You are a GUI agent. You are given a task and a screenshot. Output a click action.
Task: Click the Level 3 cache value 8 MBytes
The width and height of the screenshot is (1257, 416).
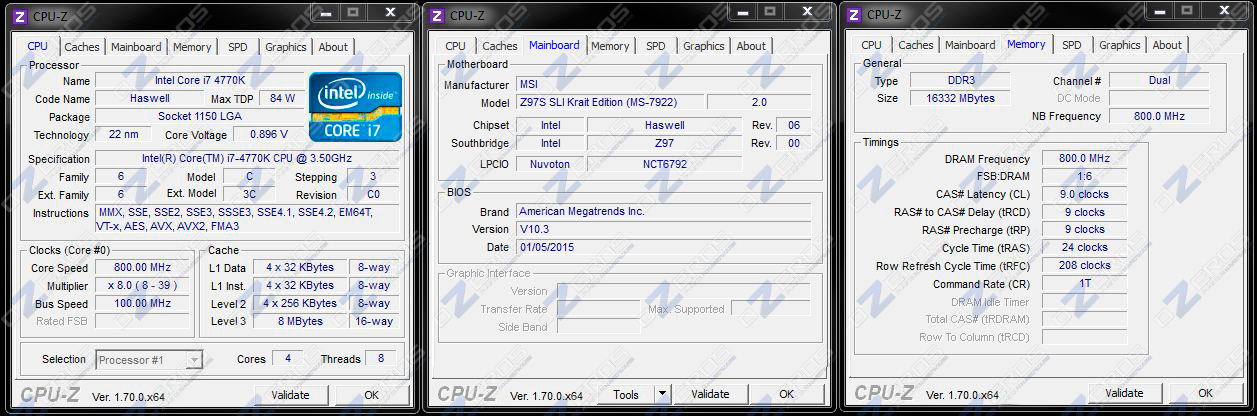tap(300, 322)
